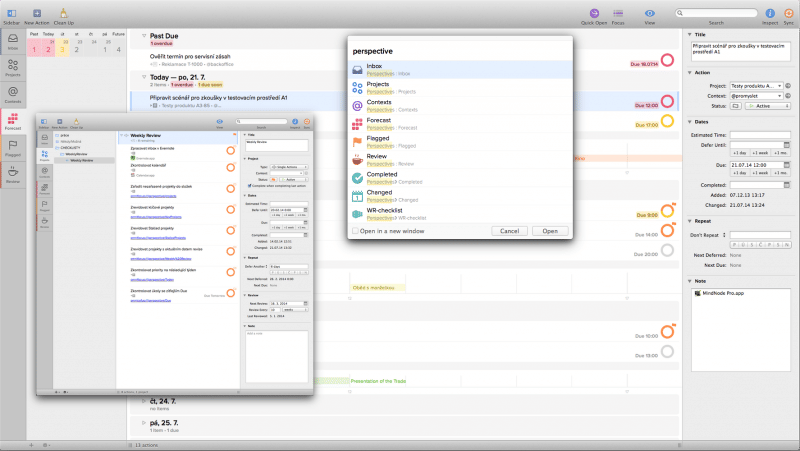The image size is (800, 451).
Task: Open the Project dropdown in inspector
Action: click(756, 86)
